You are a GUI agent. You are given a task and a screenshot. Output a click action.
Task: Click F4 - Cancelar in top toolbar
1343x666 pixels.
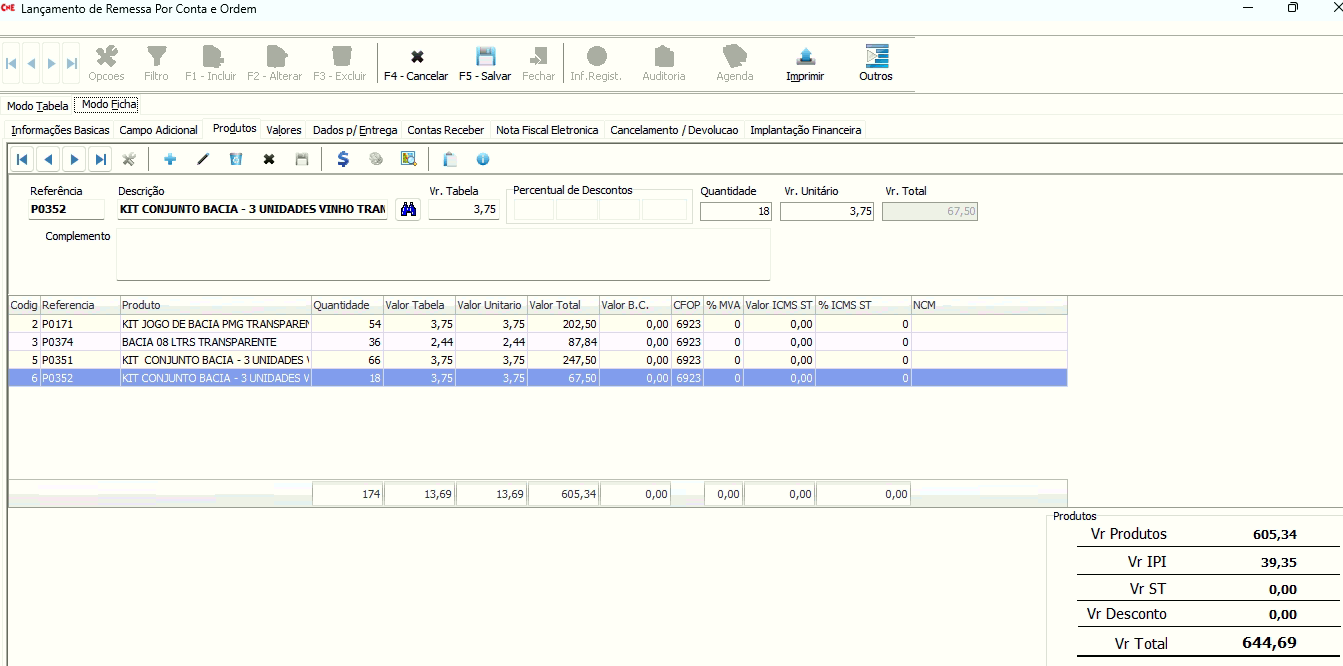point(416,64)
